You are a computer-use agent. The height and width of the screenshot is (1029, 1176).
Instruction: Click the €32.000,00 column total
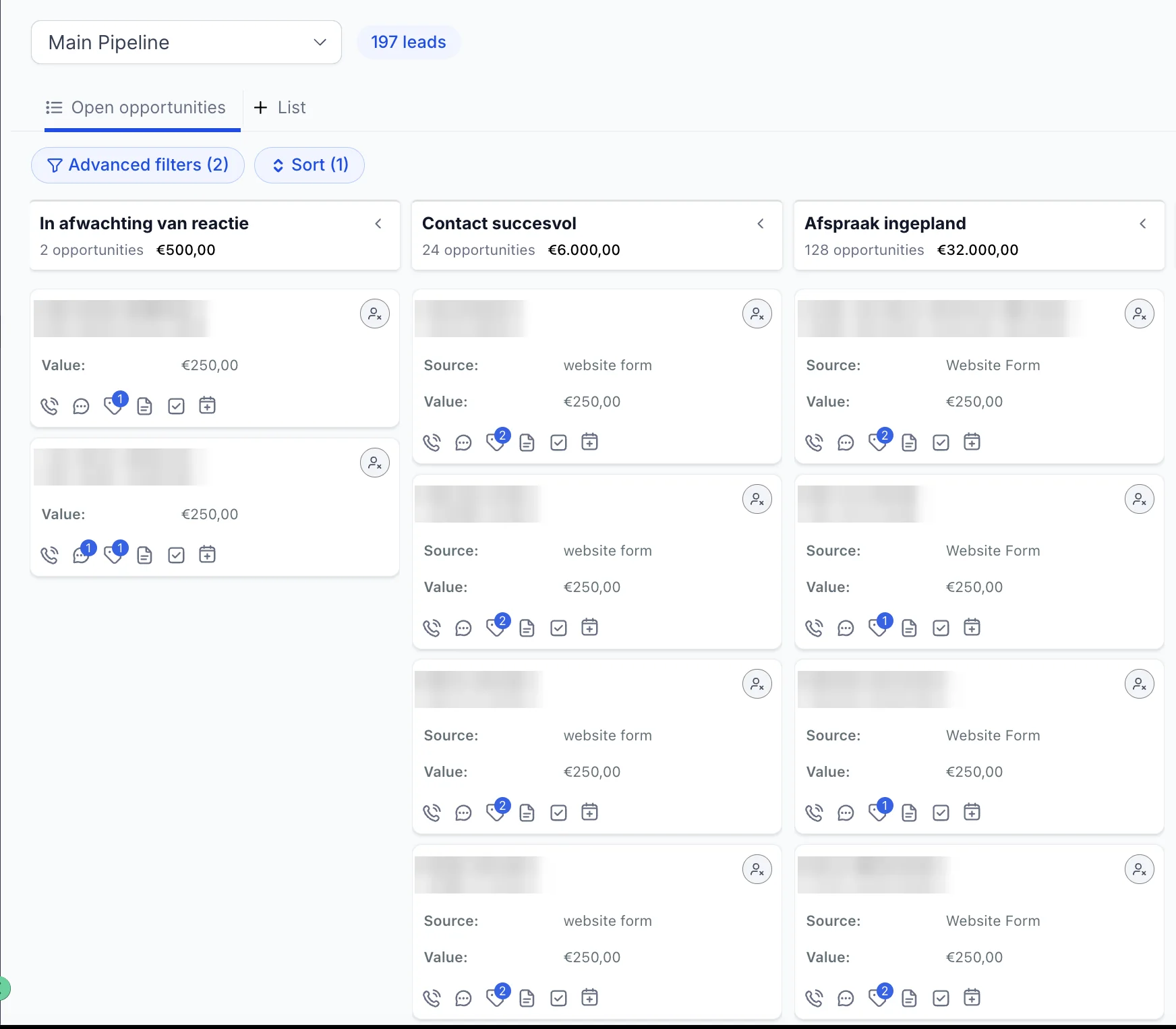coord(978,250)
